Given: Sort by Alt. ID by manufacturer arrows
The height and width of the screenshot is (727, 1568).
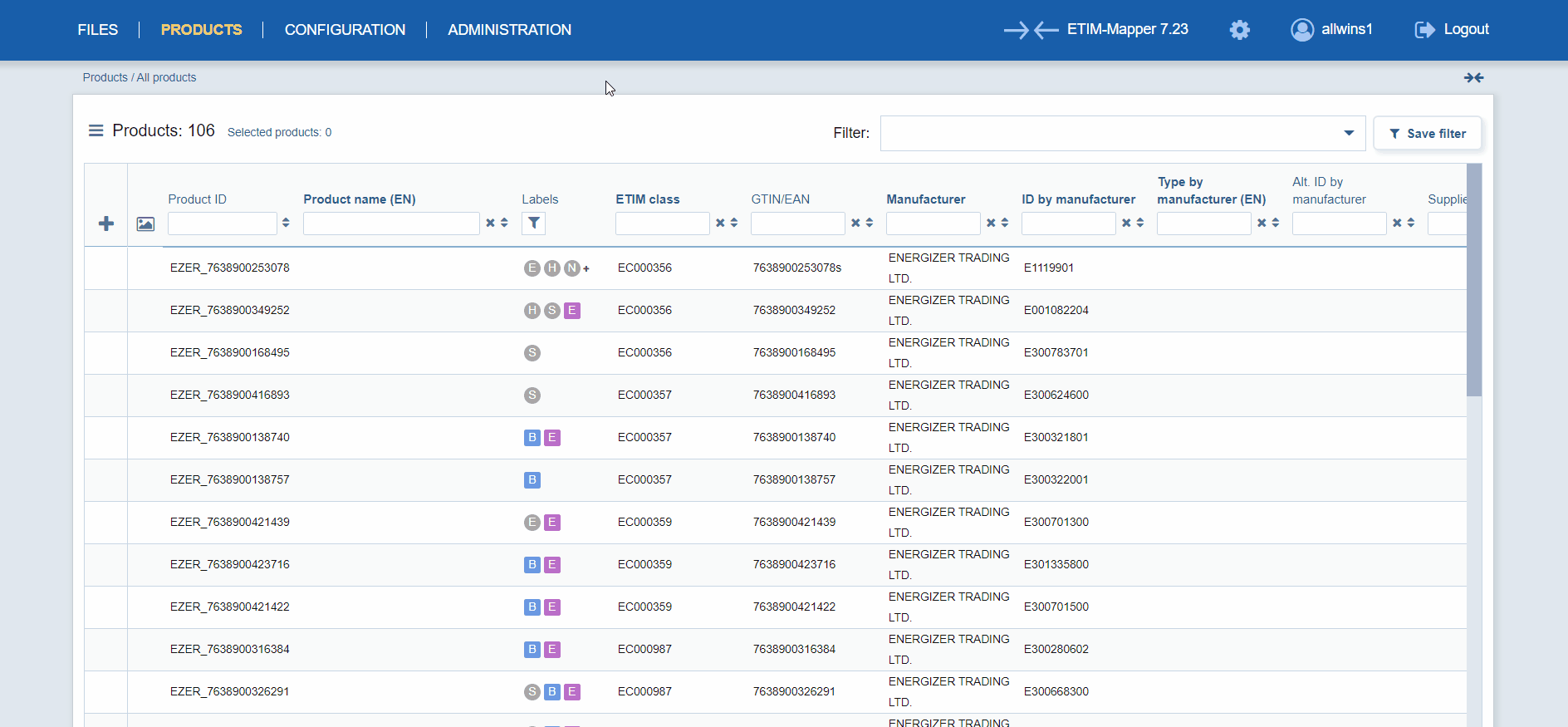Looking at the screenshot, I should (1411, 223).
